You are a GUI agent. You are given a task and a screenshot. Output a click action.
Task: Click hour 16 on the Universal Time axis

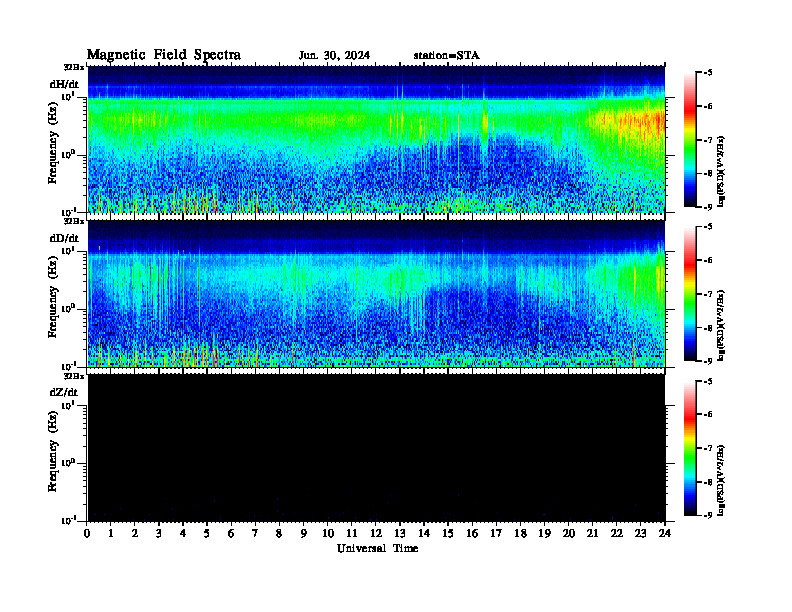click(x=472, y=534)
